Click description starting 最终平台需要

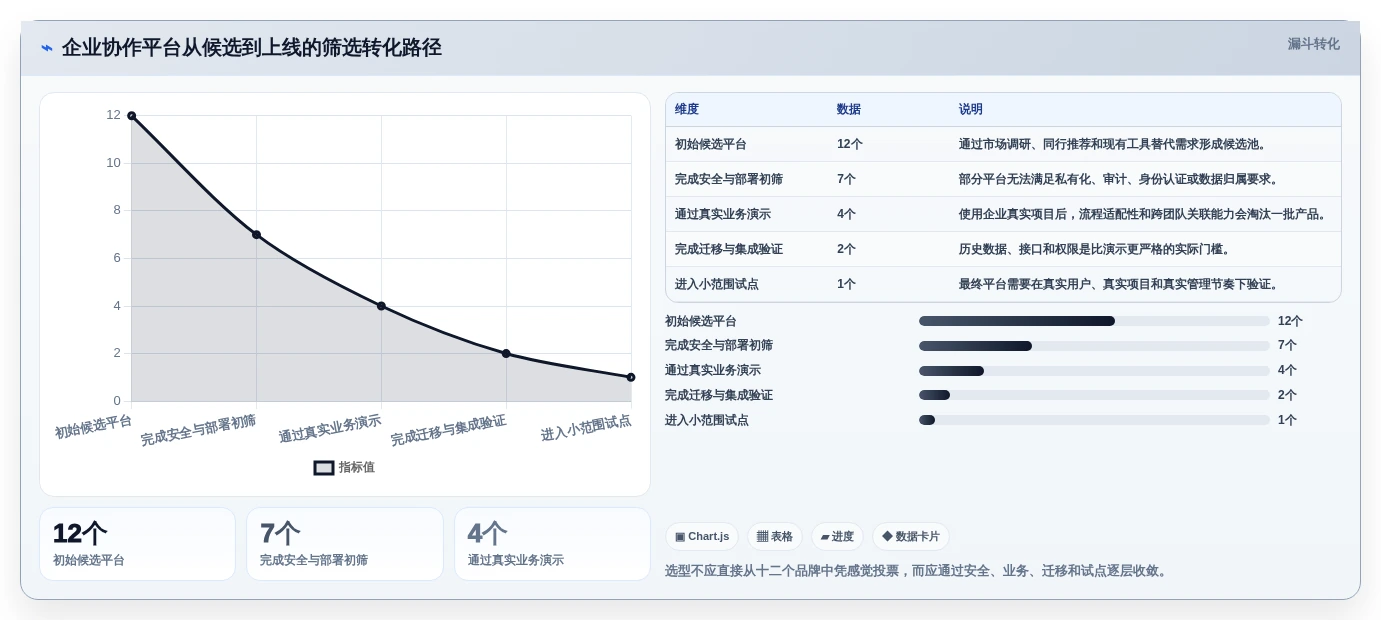tap(1121, 284)
